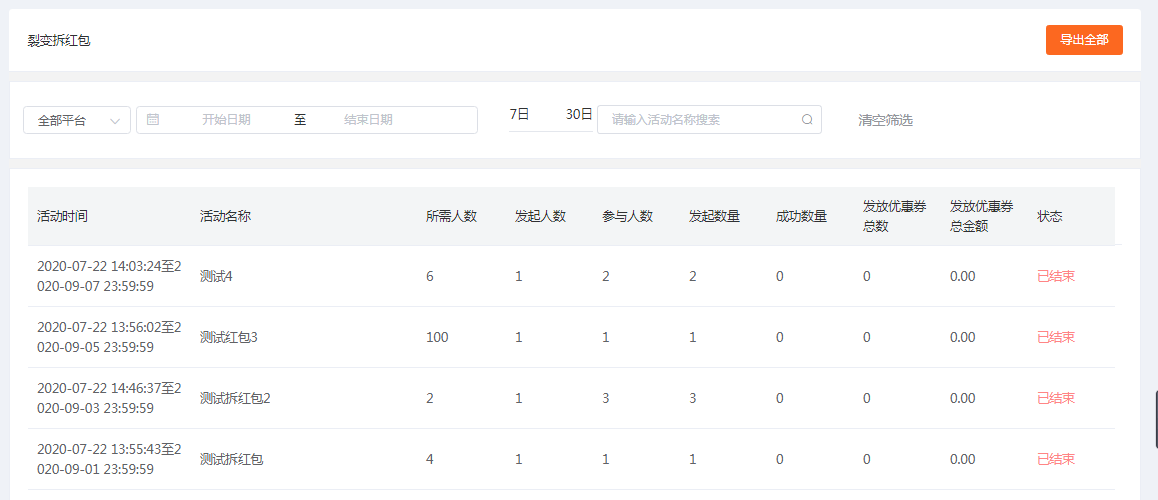Click the 测试拆红包 activity row
Image resolution: width=1158 pixels, height=500 pixels.
click(x=571, y=459)
